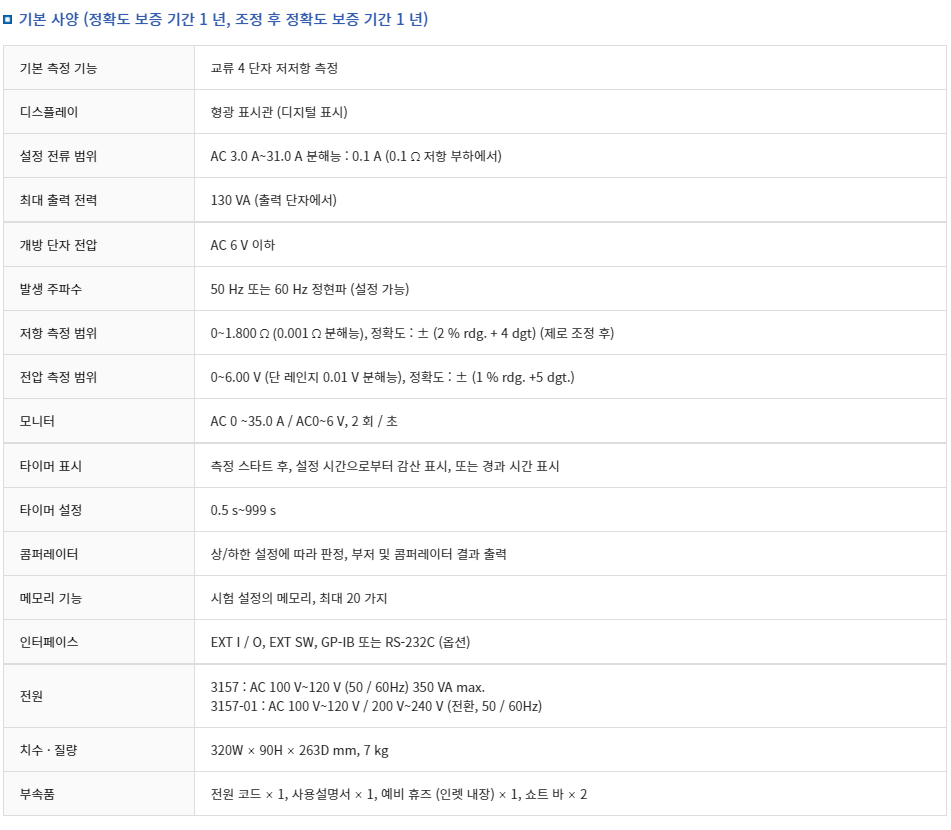The image size is (951, 830).
Task: Click the 50 Hz 또는 60 Hz frequency value
Action: [x=310, y=289]
